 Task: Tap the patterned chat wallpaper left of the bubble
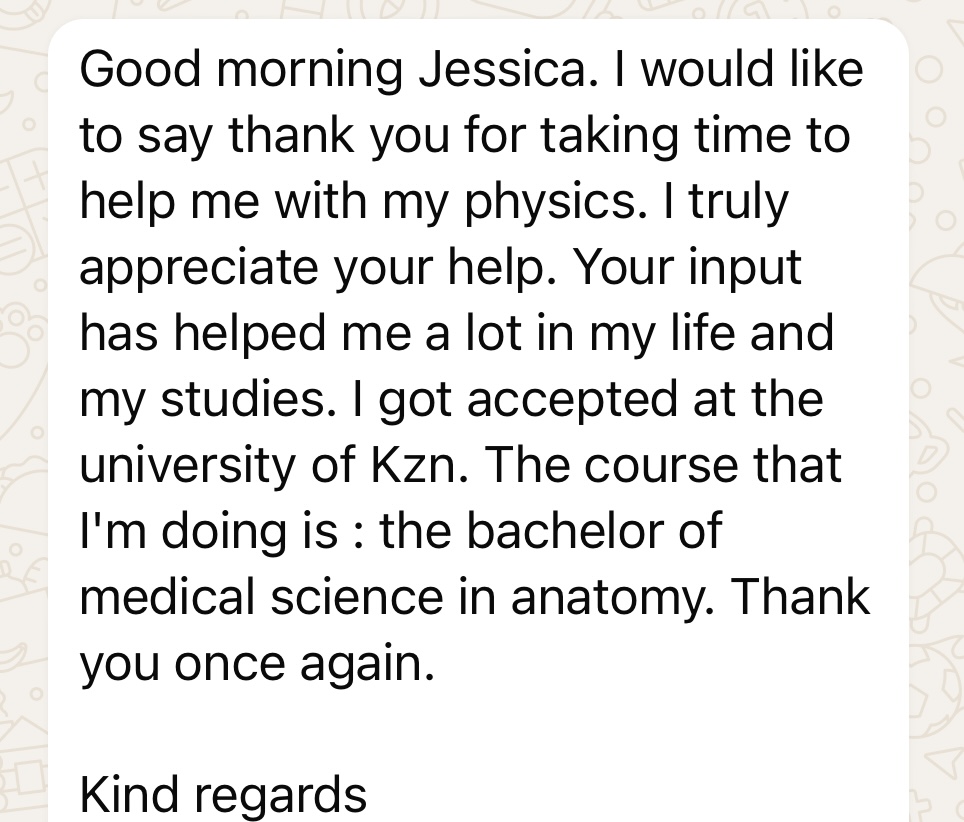point(22,400)
